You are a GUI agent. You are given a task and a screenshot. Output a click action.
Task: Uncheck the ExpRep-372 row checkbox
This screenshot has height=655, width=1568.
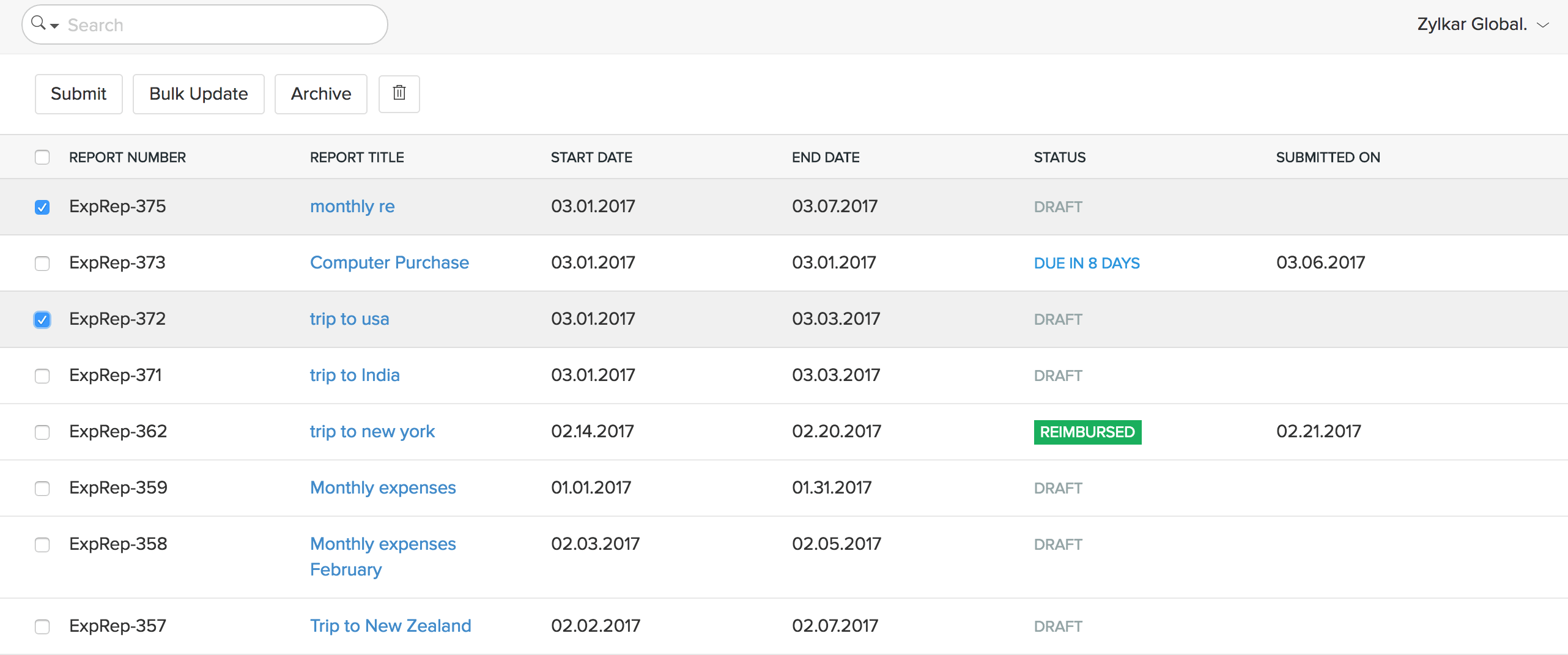click(x=42, y=319)
